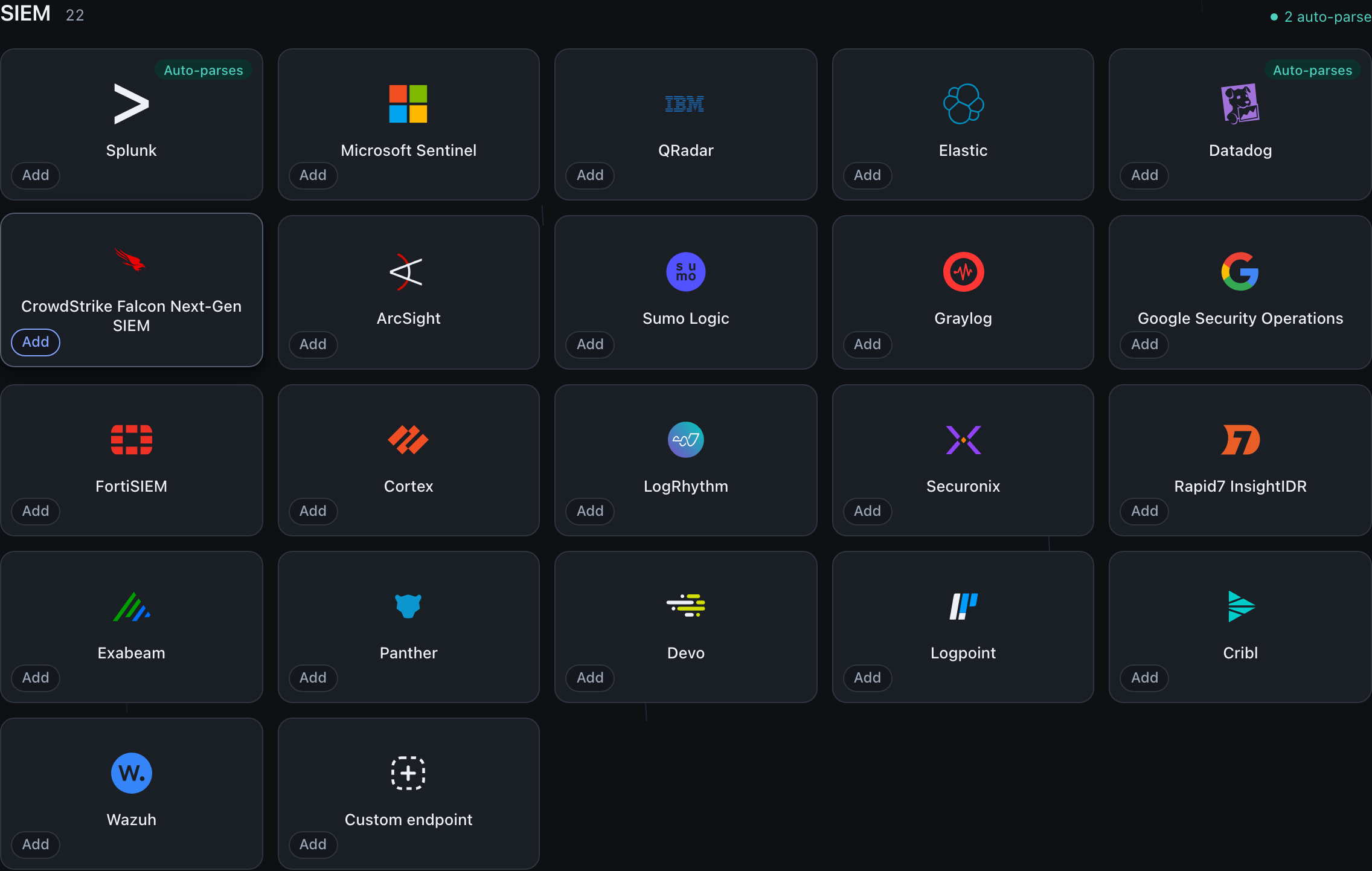Click the Cortex orange stripes logo
1372x871 pixels.
[408, 440]
